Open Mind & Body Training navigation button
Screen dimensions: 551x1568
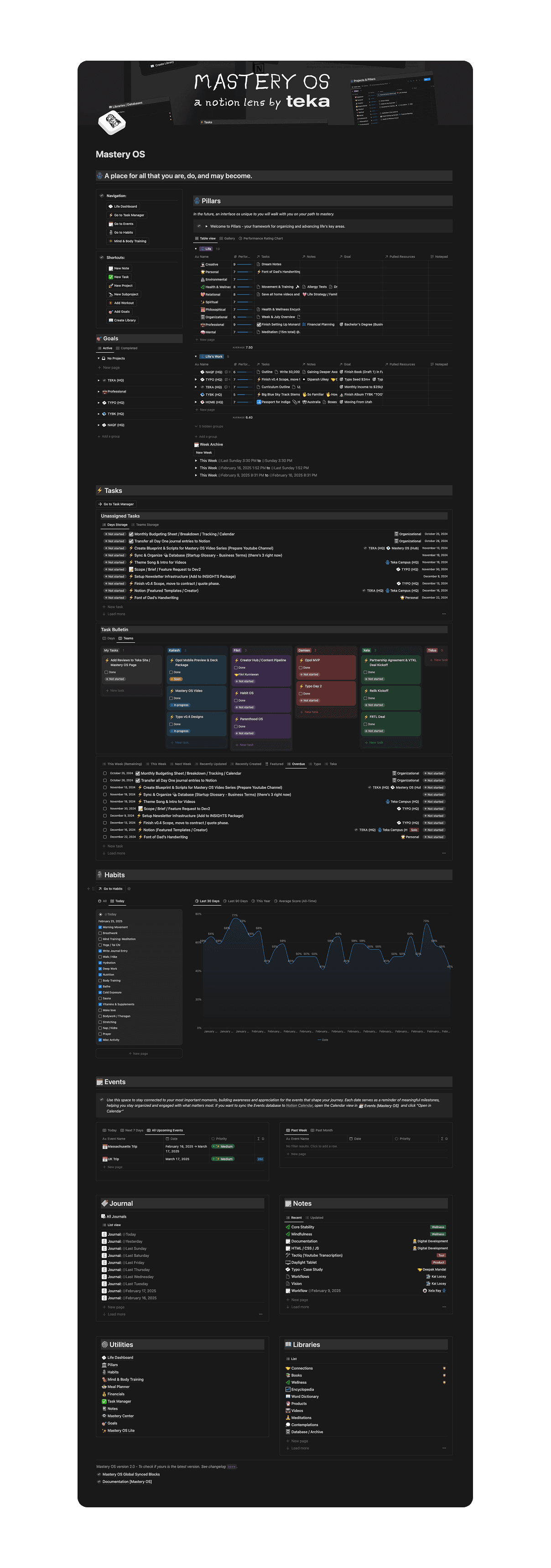pos(127,241)
